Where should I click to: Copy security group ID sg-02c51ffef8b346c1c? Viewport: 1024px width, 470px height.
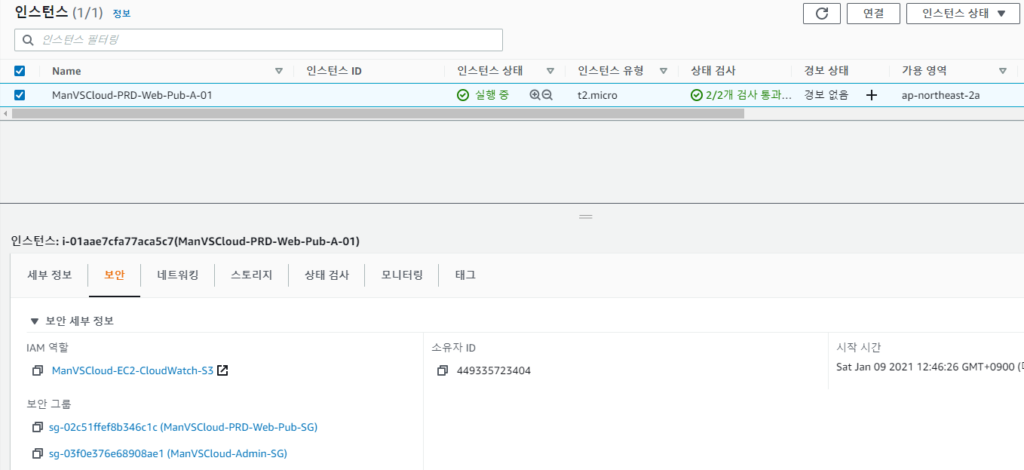pos(37,427)
